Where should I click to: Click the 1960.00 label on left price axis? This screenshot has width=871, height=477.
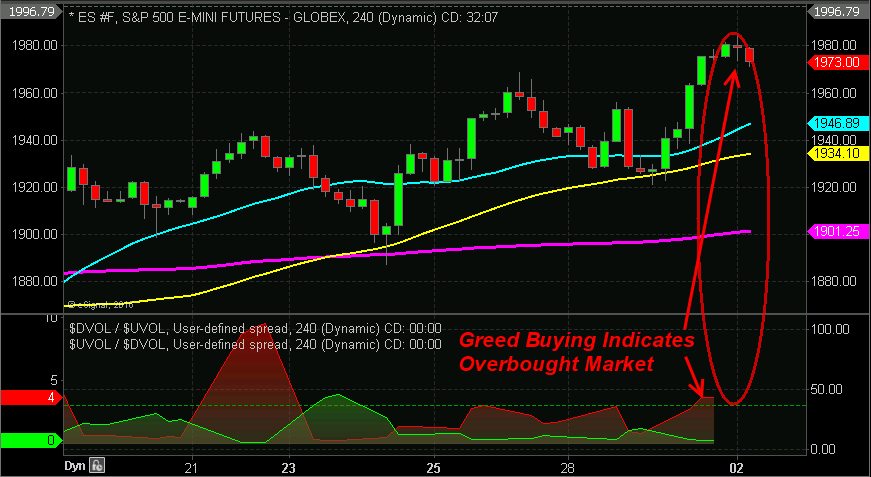pos(33,93)
